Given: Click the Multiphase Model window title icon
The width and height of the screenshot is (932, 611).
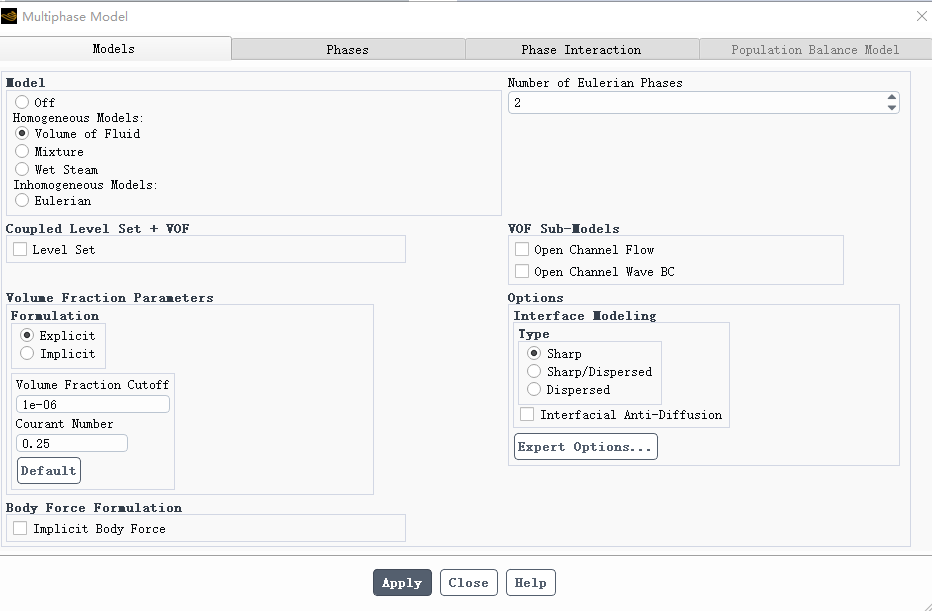Looking at the screenshot, I should [x=10, y=16].
